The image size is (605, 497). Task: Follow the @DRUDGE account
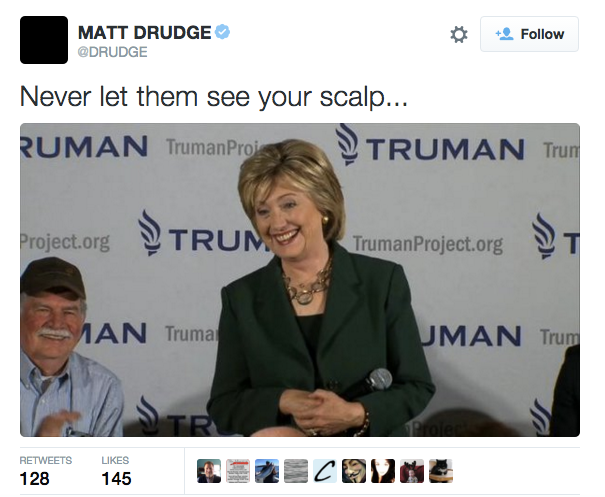pyautogui.click(x=529, y=34)
